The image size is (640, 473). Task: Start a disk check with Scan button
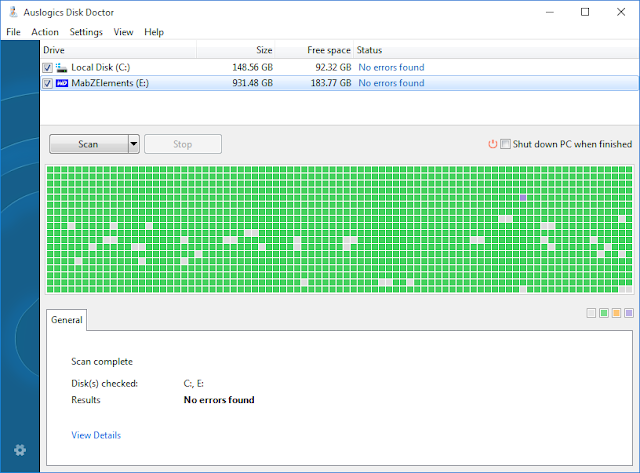89,144
